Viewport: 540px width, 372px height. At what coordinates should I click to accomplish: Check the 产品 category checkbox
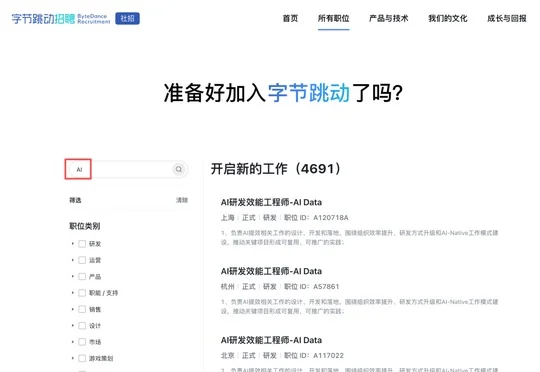click(x=82, y=277)
